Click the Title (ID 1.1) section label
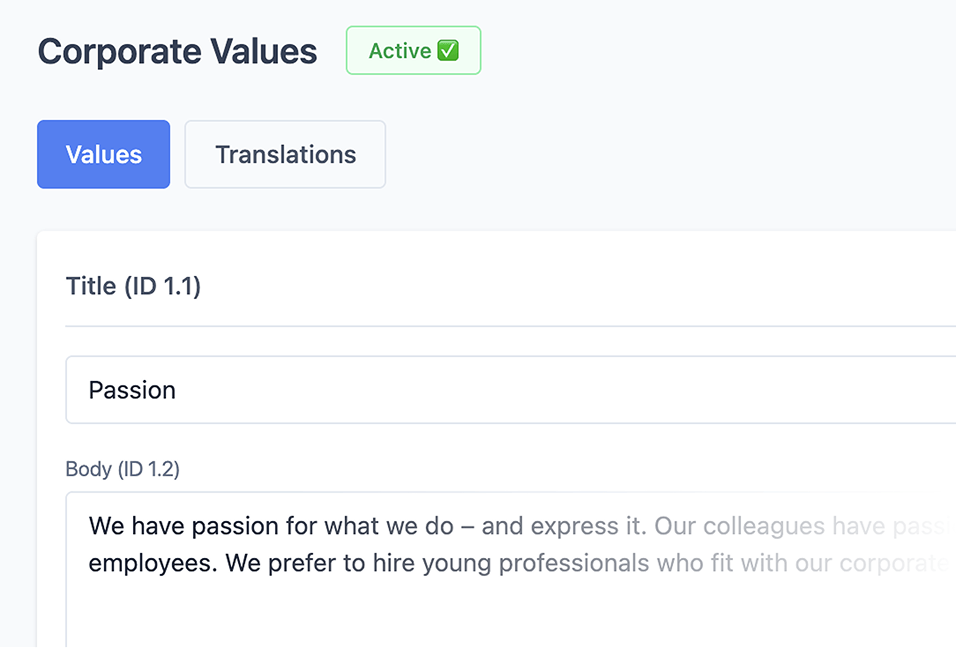Image resolution: width=956 pixels, height=660 pixels. click(x=133, y=286)
